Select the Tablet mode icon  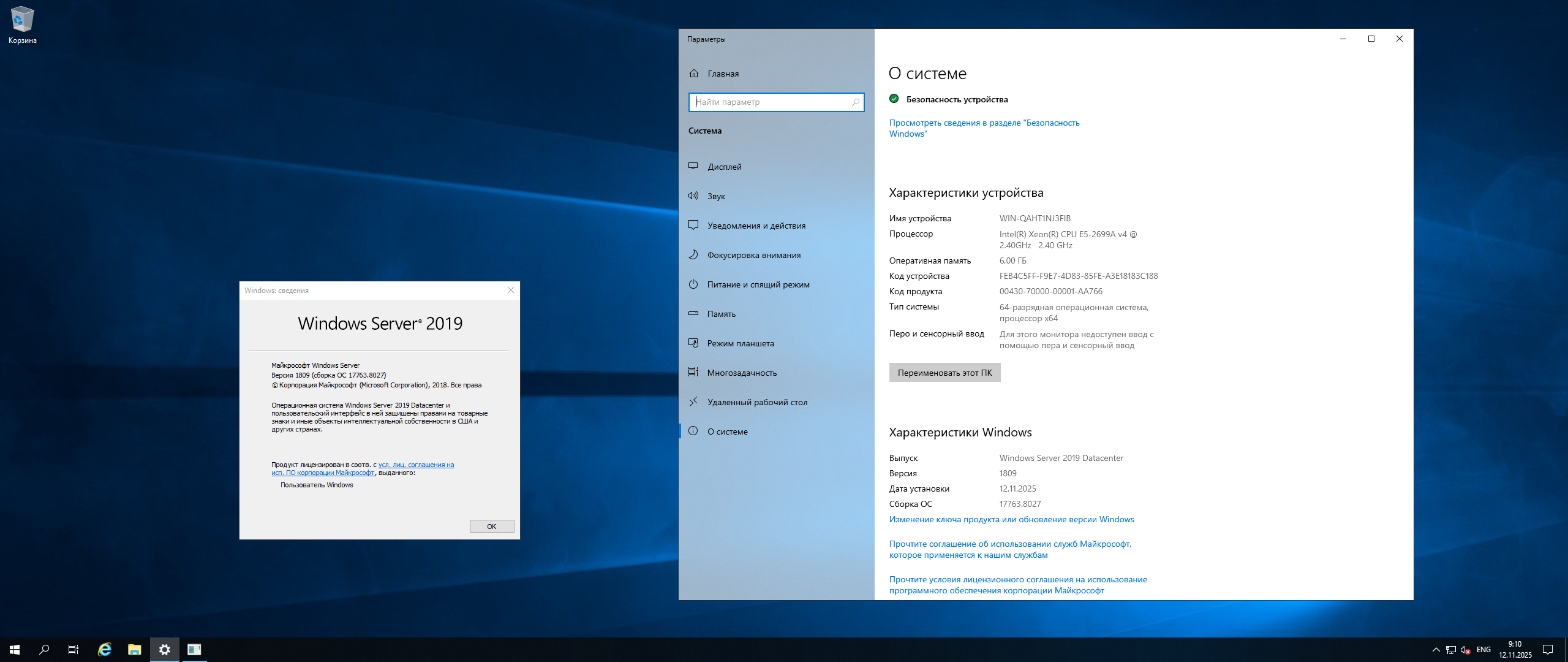tap(693, 343)
